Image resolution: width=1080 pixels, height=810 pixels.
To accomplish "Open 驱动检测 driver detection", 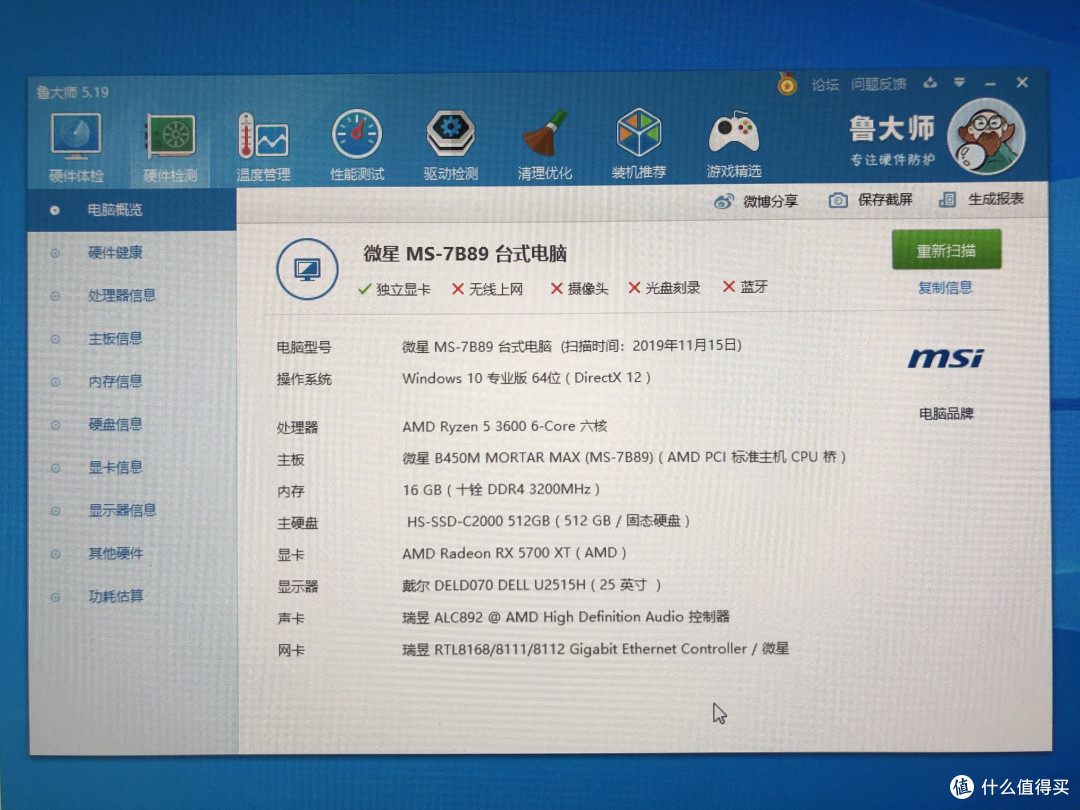I will [450, 145].
